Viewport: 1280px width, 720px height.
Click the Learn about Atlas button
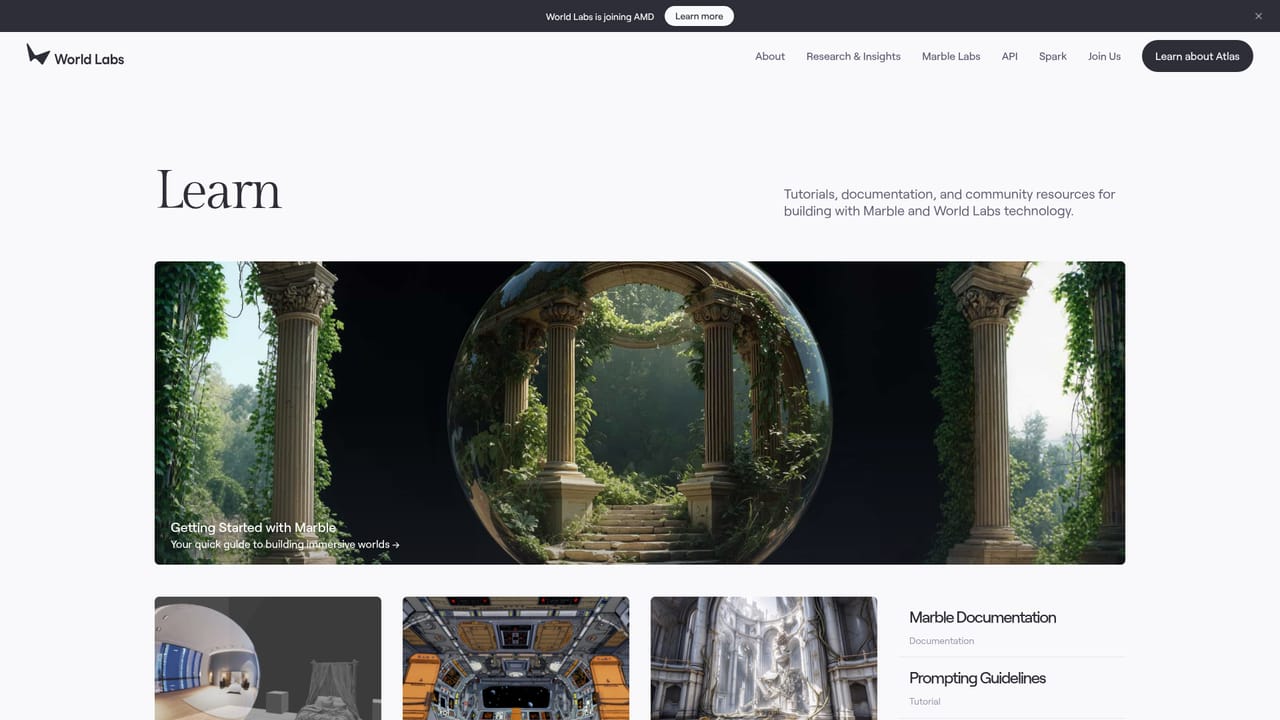click(x=1197, y=56)
